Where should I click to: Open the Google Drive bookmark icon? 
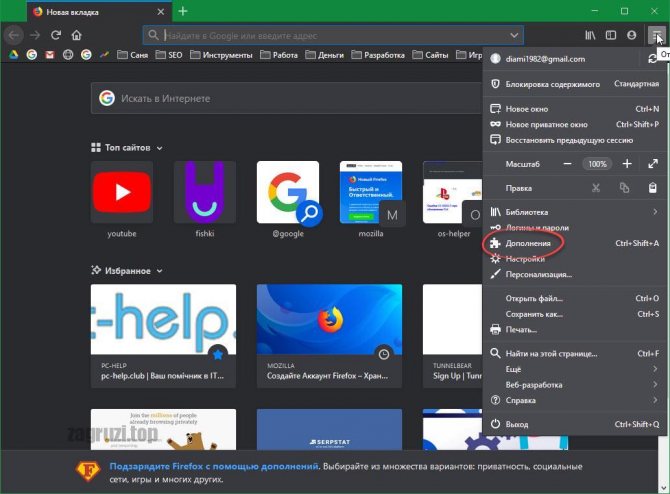13,55
